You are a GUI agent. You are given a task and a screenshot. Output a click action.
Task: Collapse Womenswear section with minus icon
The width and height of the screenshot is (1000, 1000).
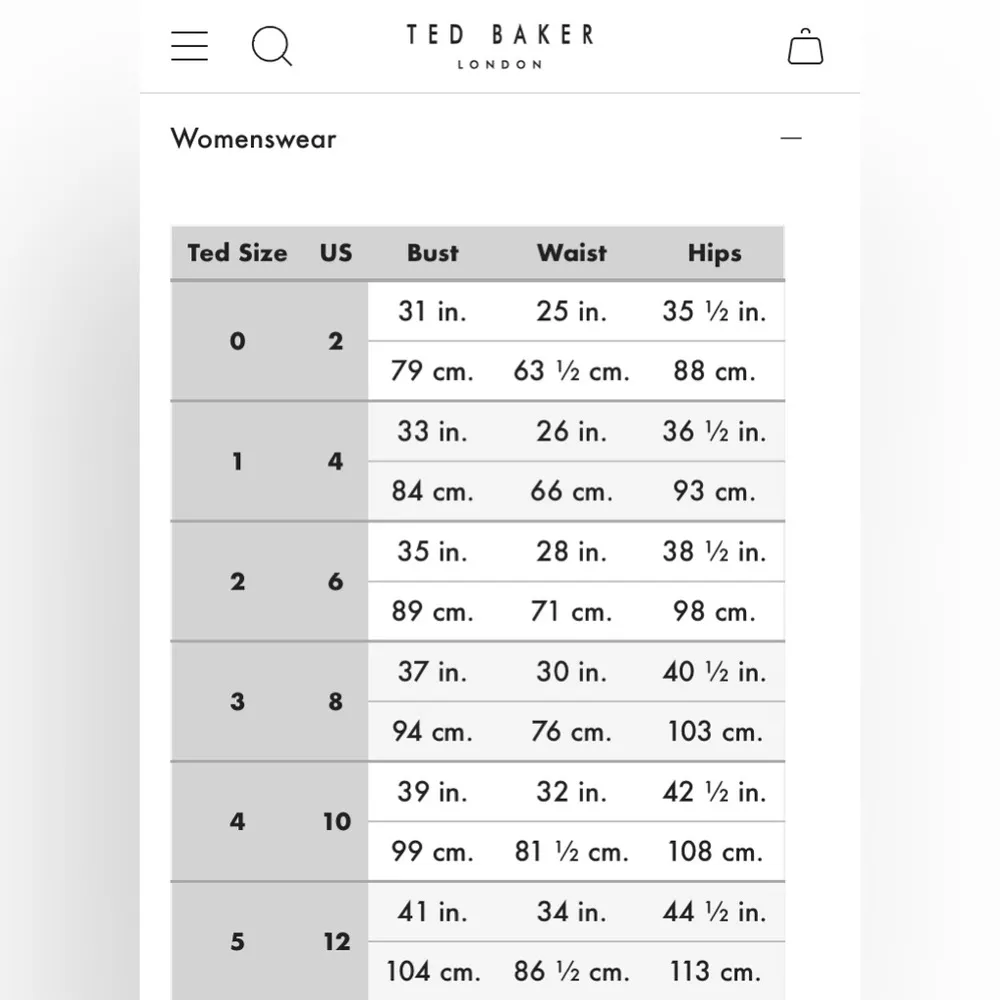click(x=791, y=138)
